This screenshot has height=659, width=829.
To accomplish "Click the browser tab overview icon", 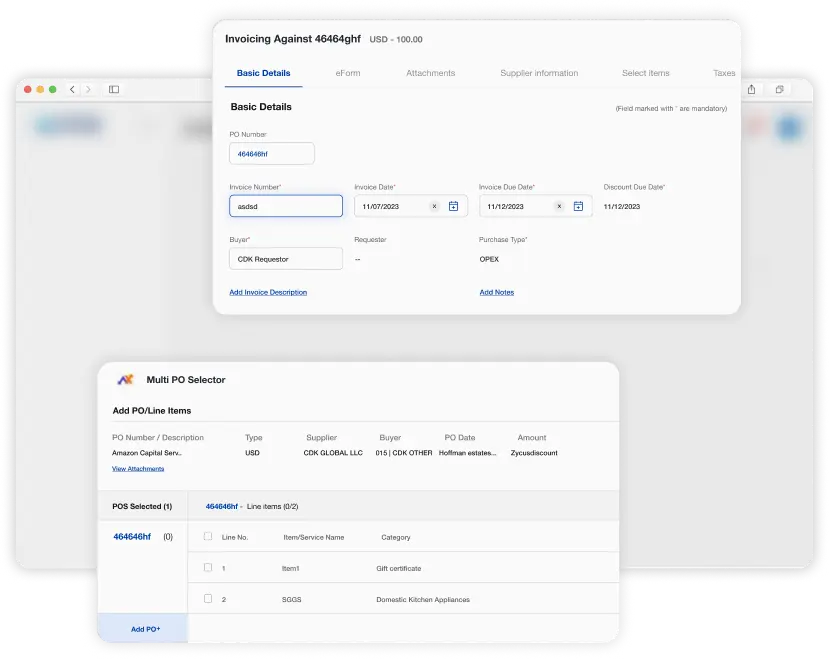I will point(779,89).
